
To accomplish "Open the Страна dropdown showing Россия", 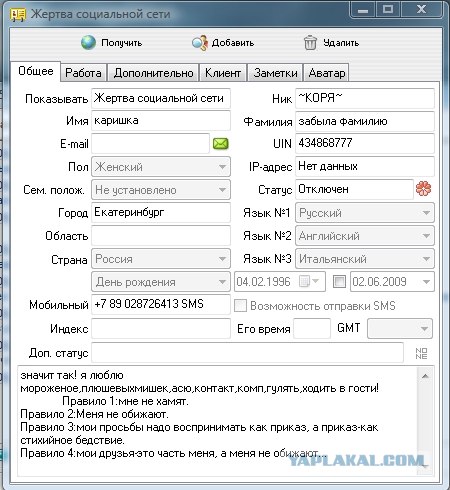I will 161,259.
